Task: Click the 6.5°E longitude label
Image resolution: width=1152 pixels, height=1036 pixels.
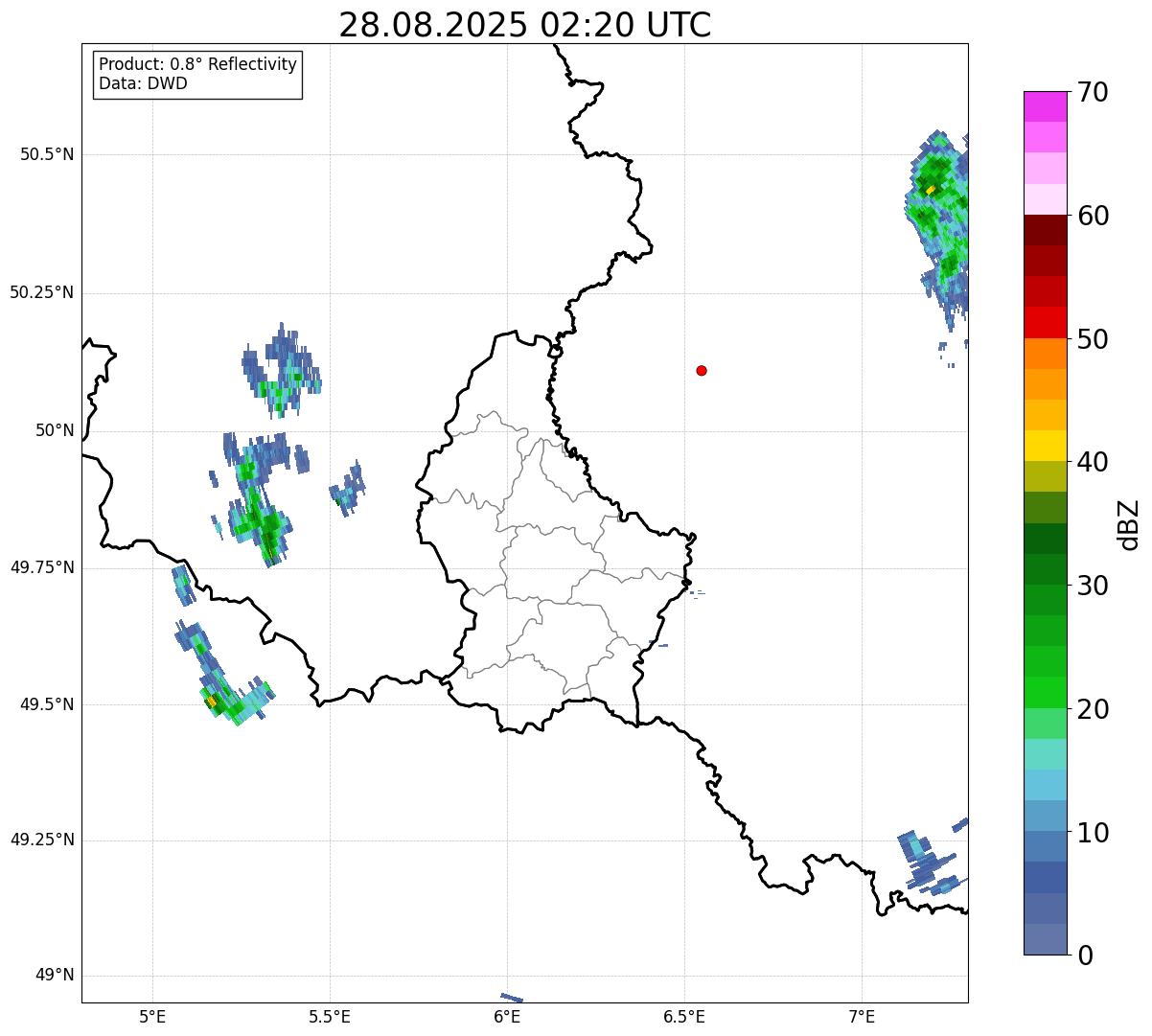Action: (684, 1017)
